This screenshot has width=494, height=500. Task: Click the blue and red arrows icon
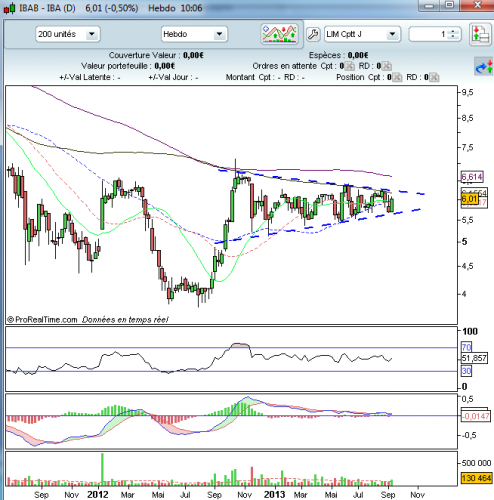click(484, 66)
